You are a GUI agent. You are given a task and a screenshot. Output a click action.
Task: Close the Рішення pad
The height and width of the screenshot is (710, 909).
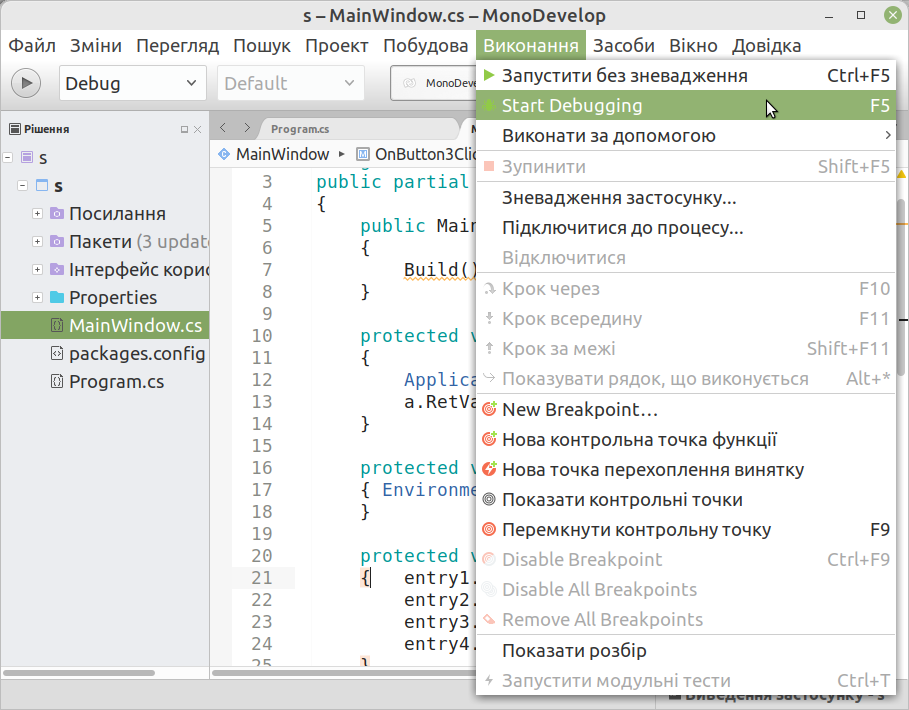198,129
